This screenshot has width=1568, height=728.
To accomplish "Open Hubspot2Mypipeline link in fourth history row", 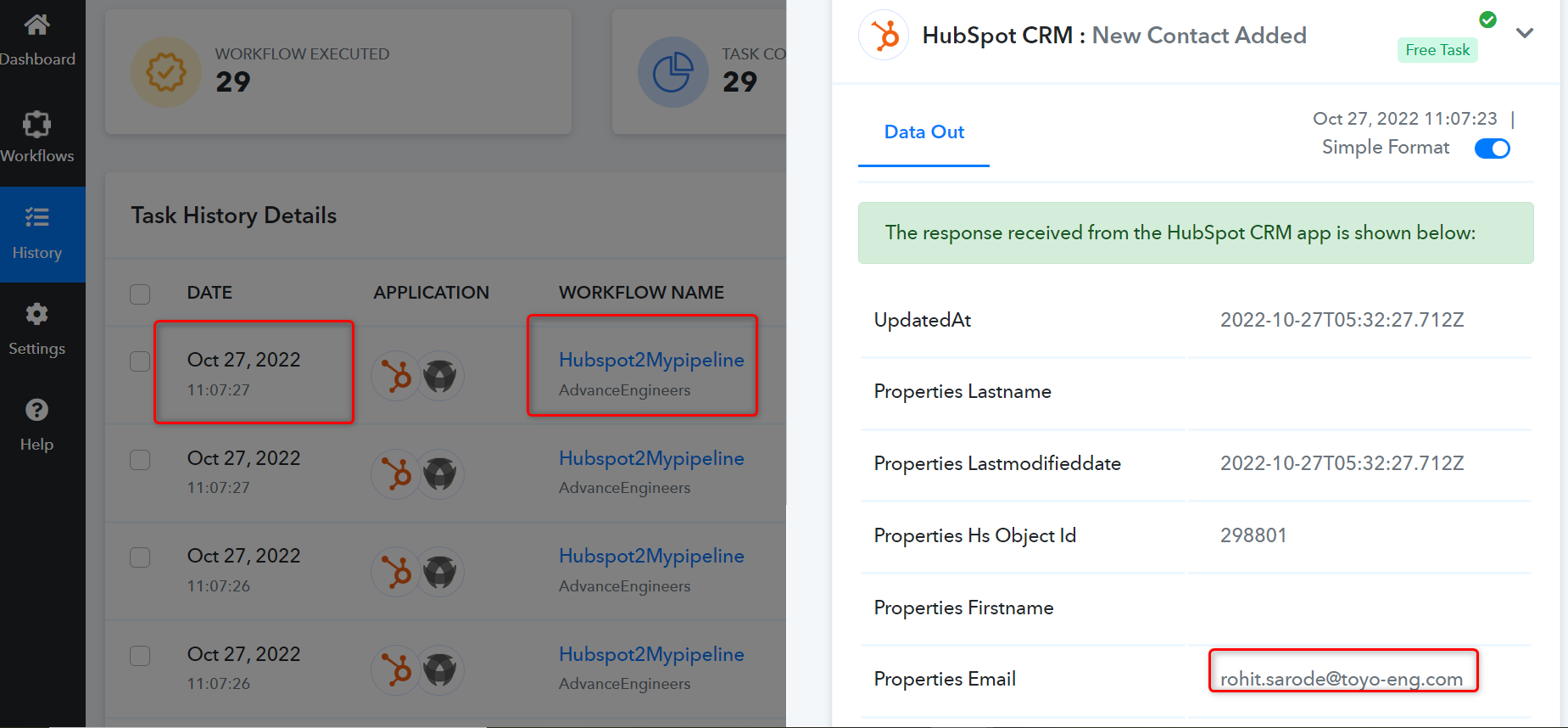I will click(x=651, y=654).
